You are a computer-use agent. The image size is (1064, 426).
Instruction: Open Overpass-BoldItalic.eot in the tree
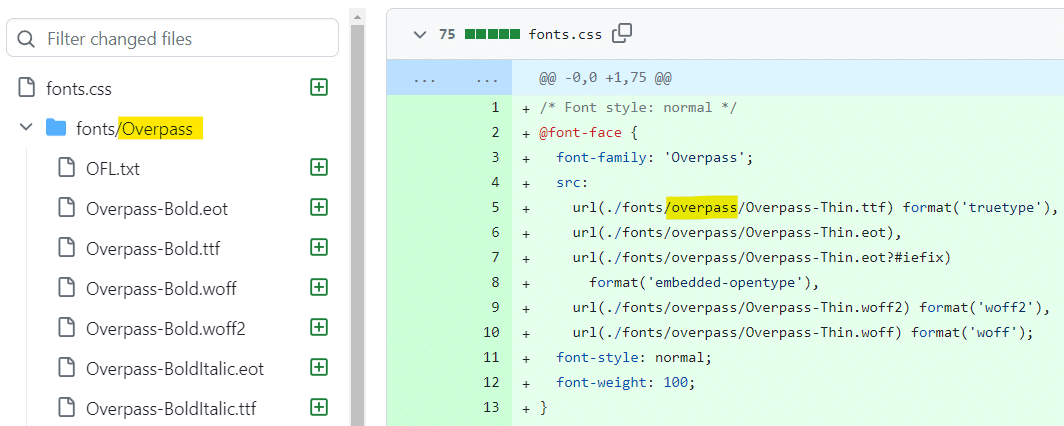tap(175, 369)
